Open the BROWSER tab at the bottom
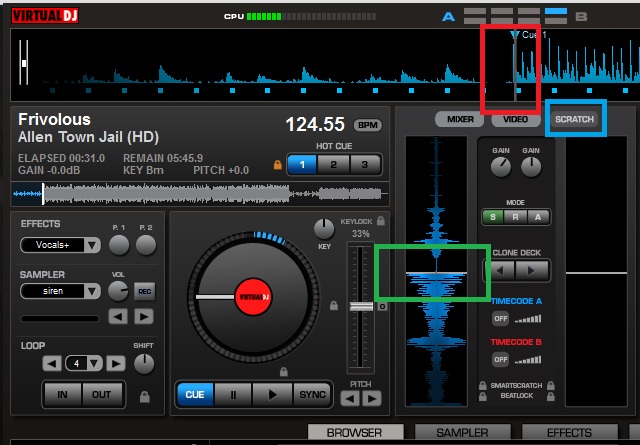640x445 pixels. [357, 433]
